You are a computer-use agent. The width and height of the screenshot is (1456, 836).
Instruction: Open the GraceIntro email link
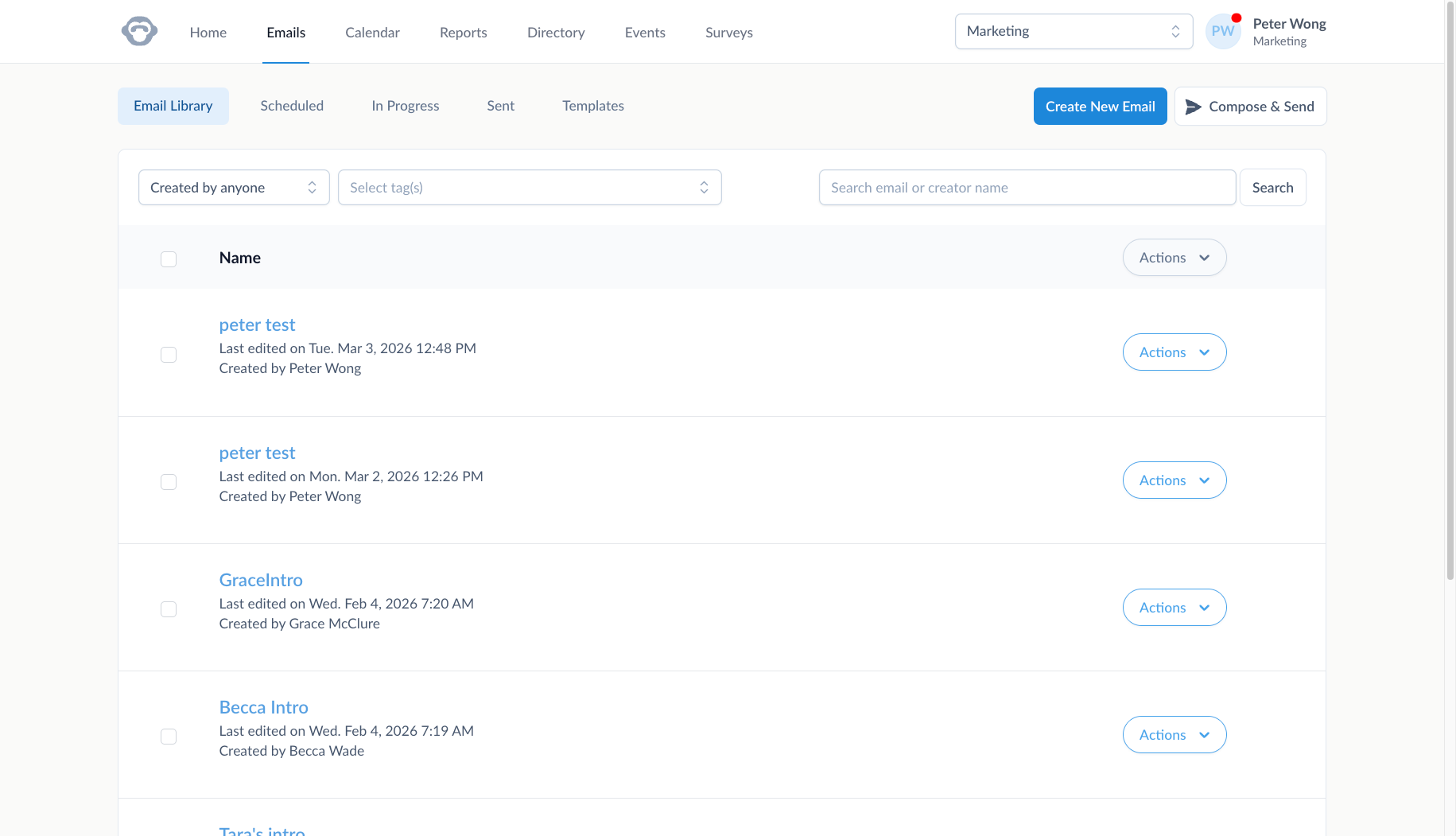click(261, 580)
